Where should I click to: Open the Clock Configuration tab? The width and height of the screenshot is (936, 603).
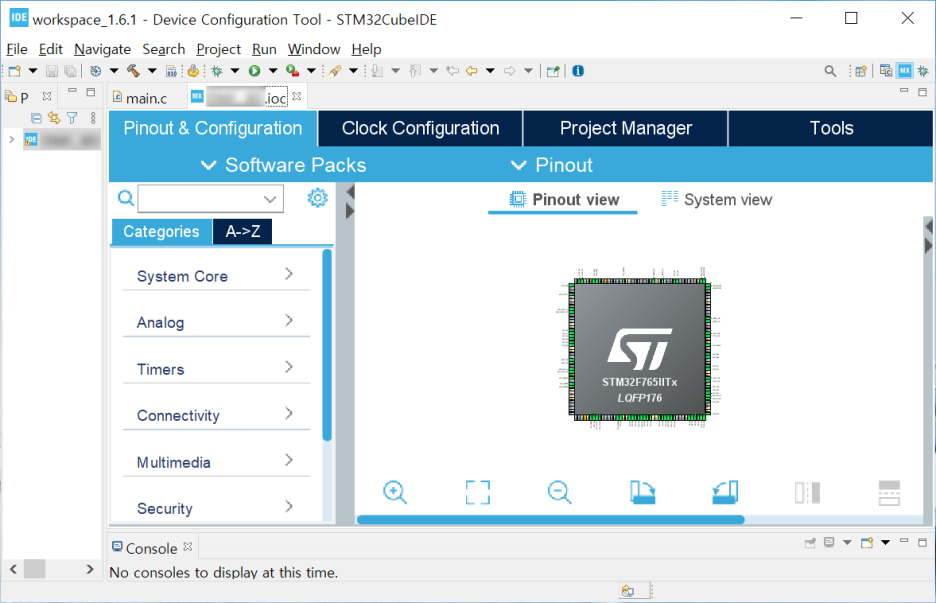(420, 128)
